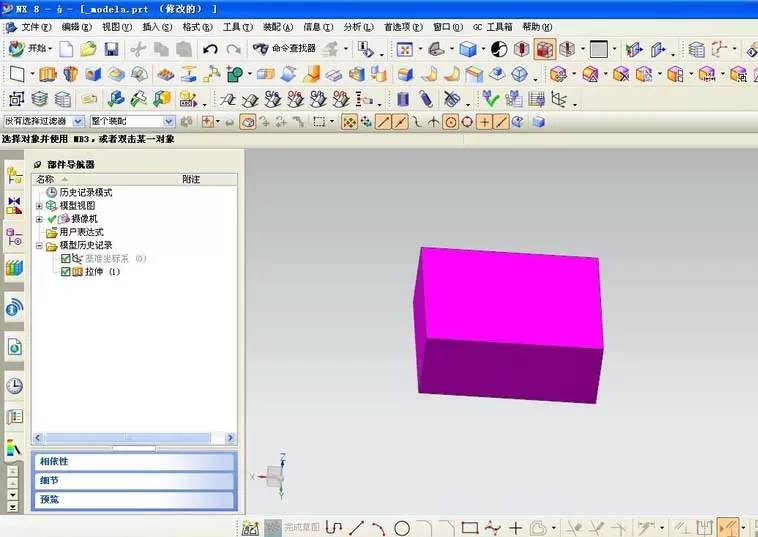758x537 pixels.
Task: Open the Command Finder (命令查找器) tool
Action: pyautogui.click(x=284, y=48)
